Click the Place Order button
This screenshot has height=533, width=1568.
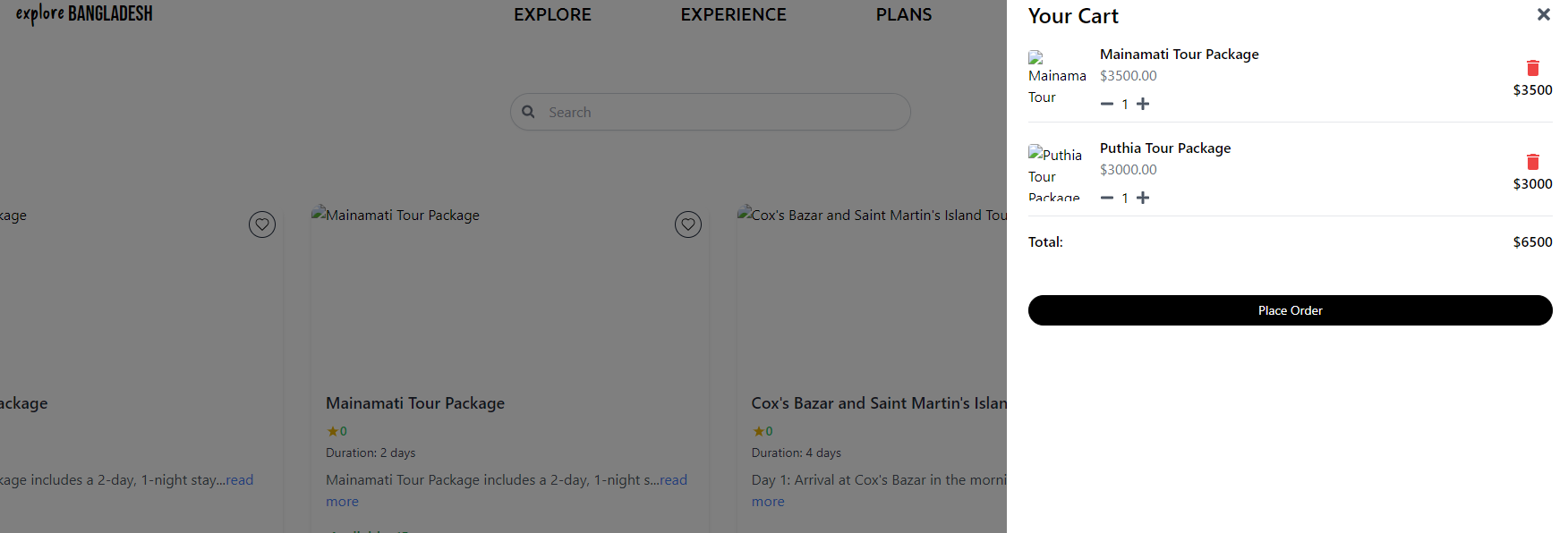(x=1290, y=310)
